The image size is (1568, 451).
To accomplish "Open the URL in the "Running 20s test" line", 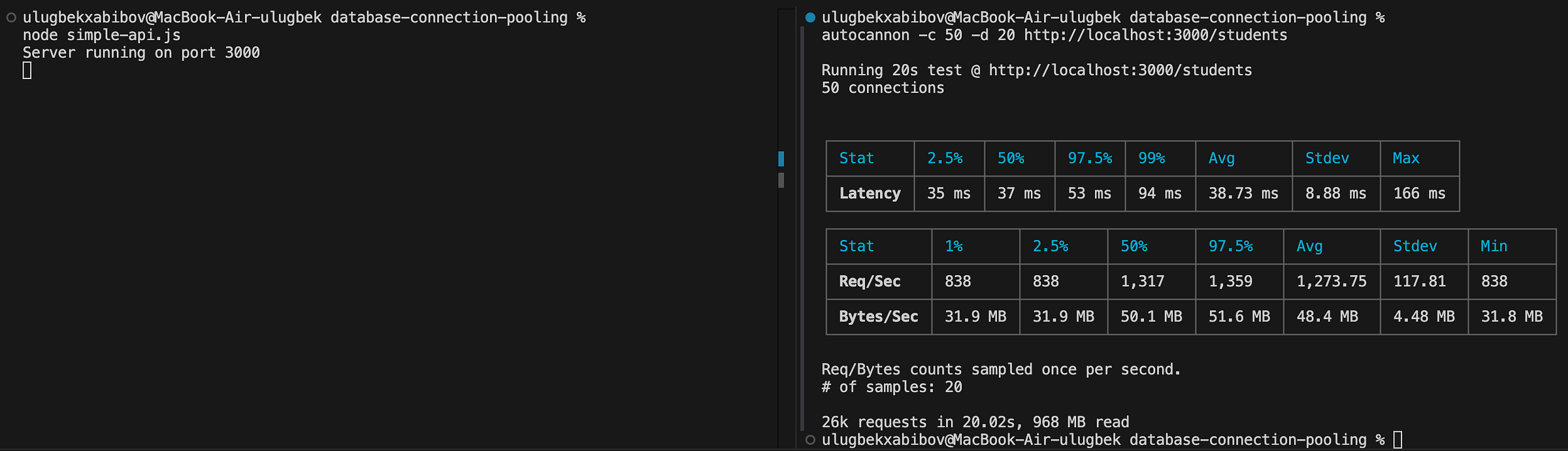I will (1120, 71).
